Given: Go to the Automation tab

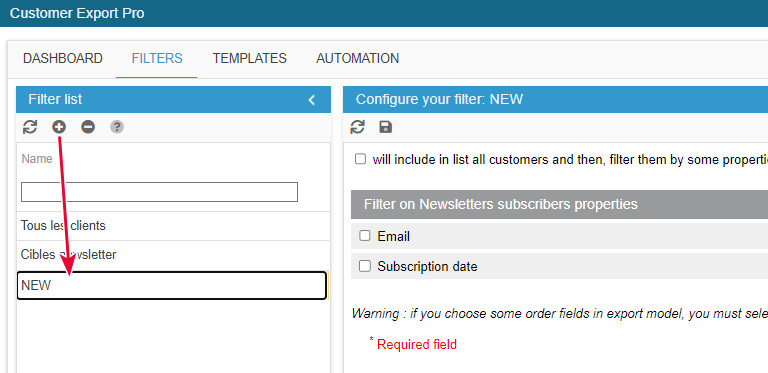Looking at the screenshot, I should (358, 58).
